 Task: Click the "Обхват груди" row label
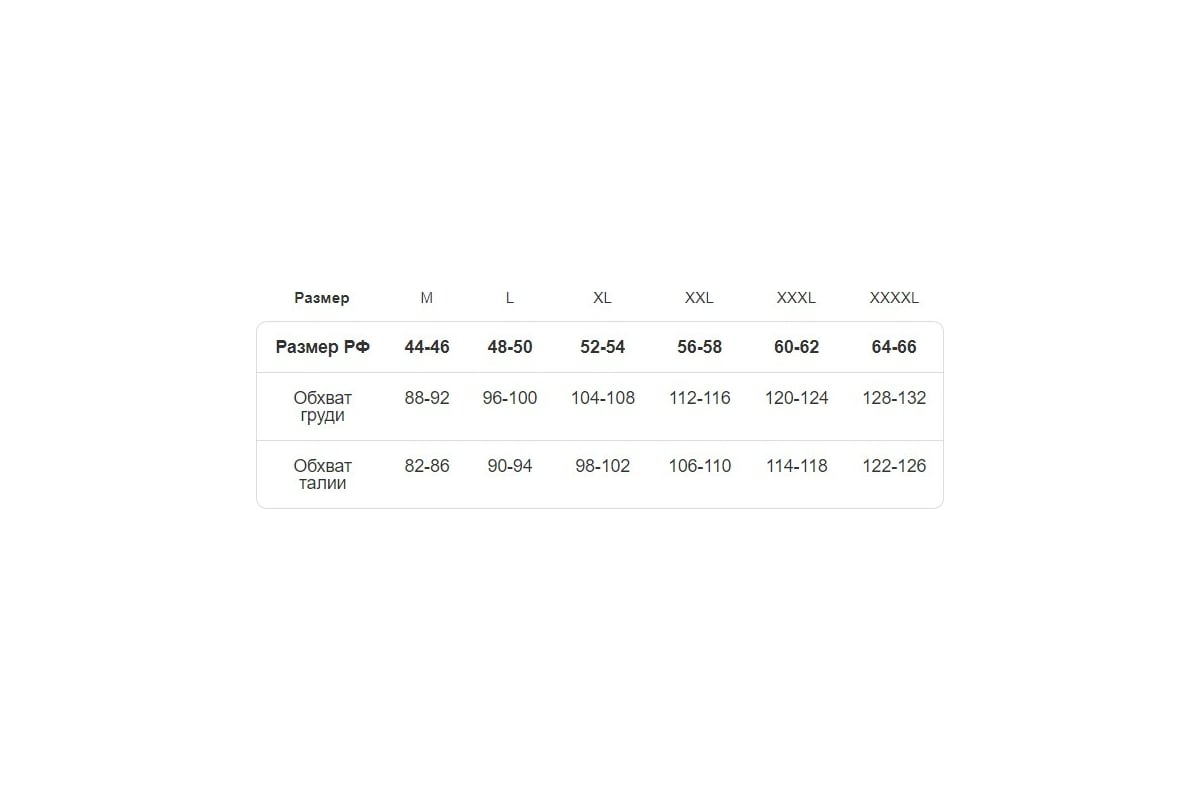tap(322, 407)
